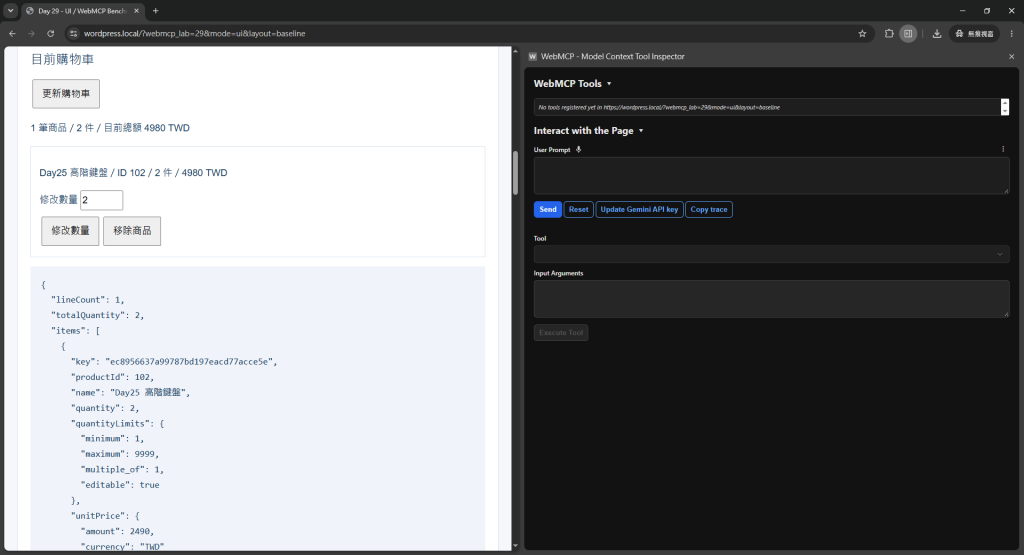Image resolution: width=1024 pixels, height=555 pixels.
Task: Click the 目前購物車 heading
Action: click(63, 59)
